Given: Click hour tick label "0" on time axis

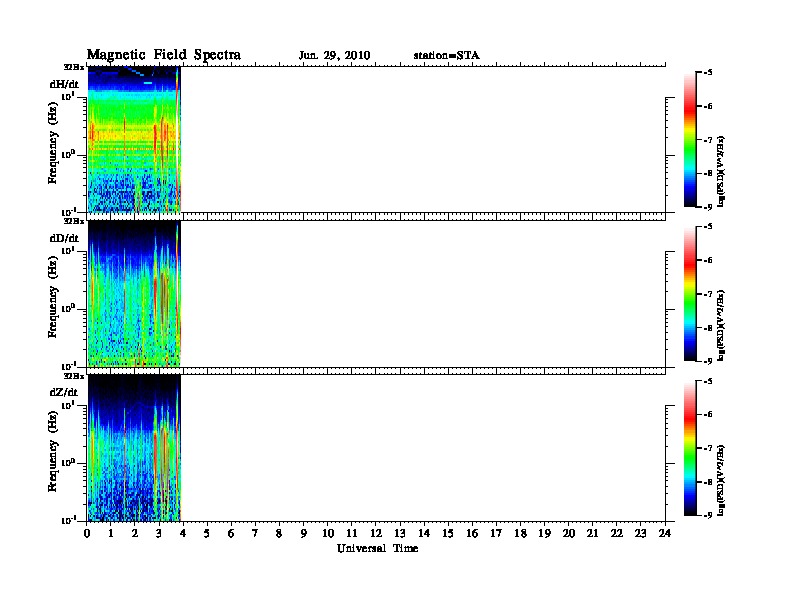Looking at the screenshot, I should pos(87,534).
